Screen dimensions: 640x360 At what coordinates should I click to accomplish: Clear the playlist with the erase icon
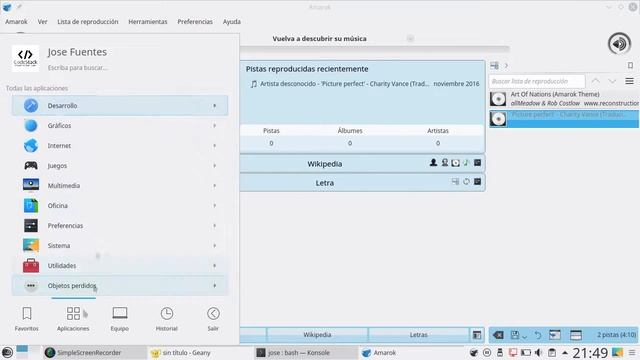498,335
